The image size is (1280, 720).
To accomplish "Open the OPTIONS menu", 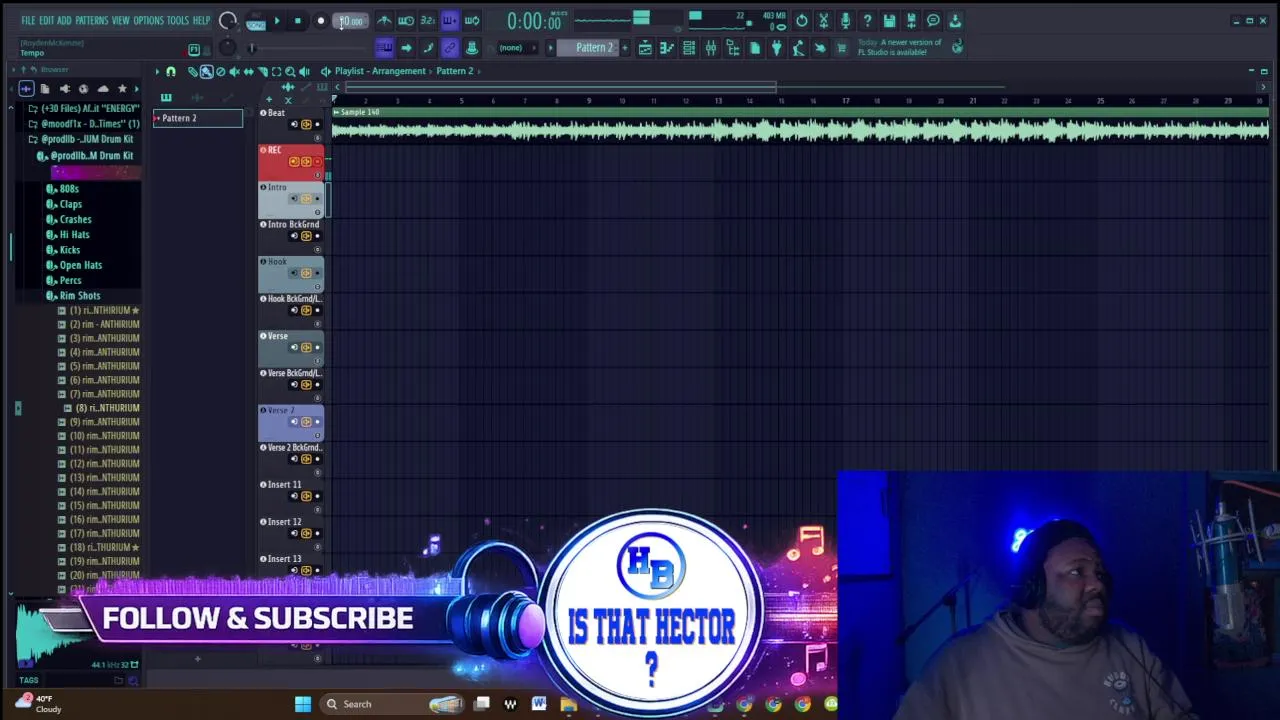I will (148, 20).
